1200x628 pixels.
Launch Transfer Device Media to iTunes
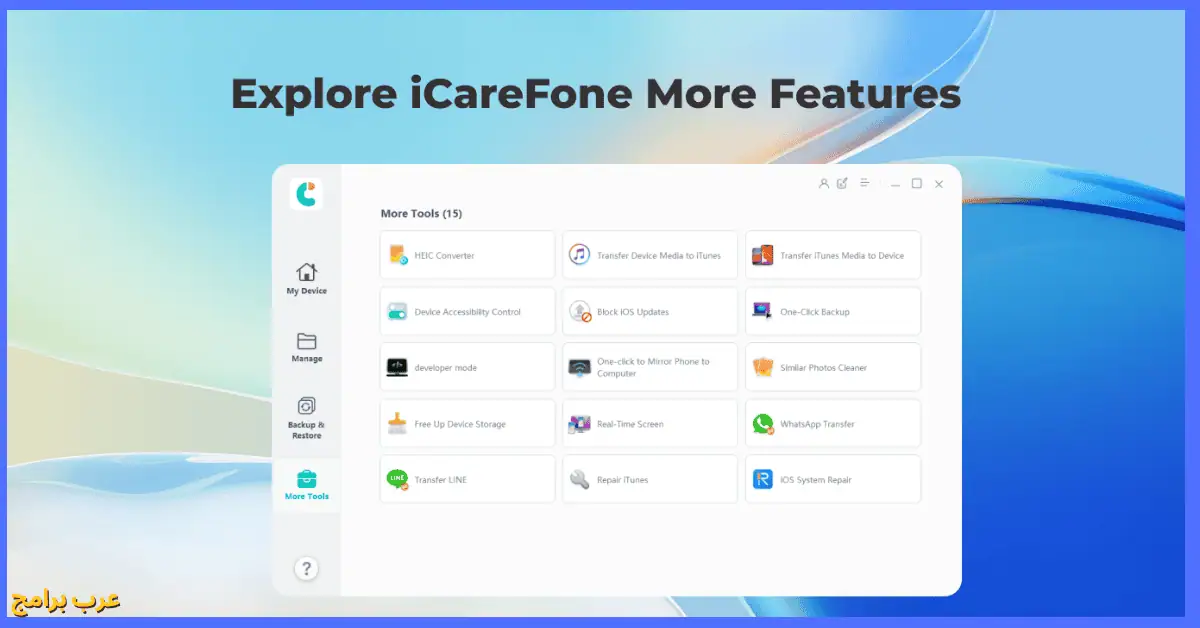(650, 255)
